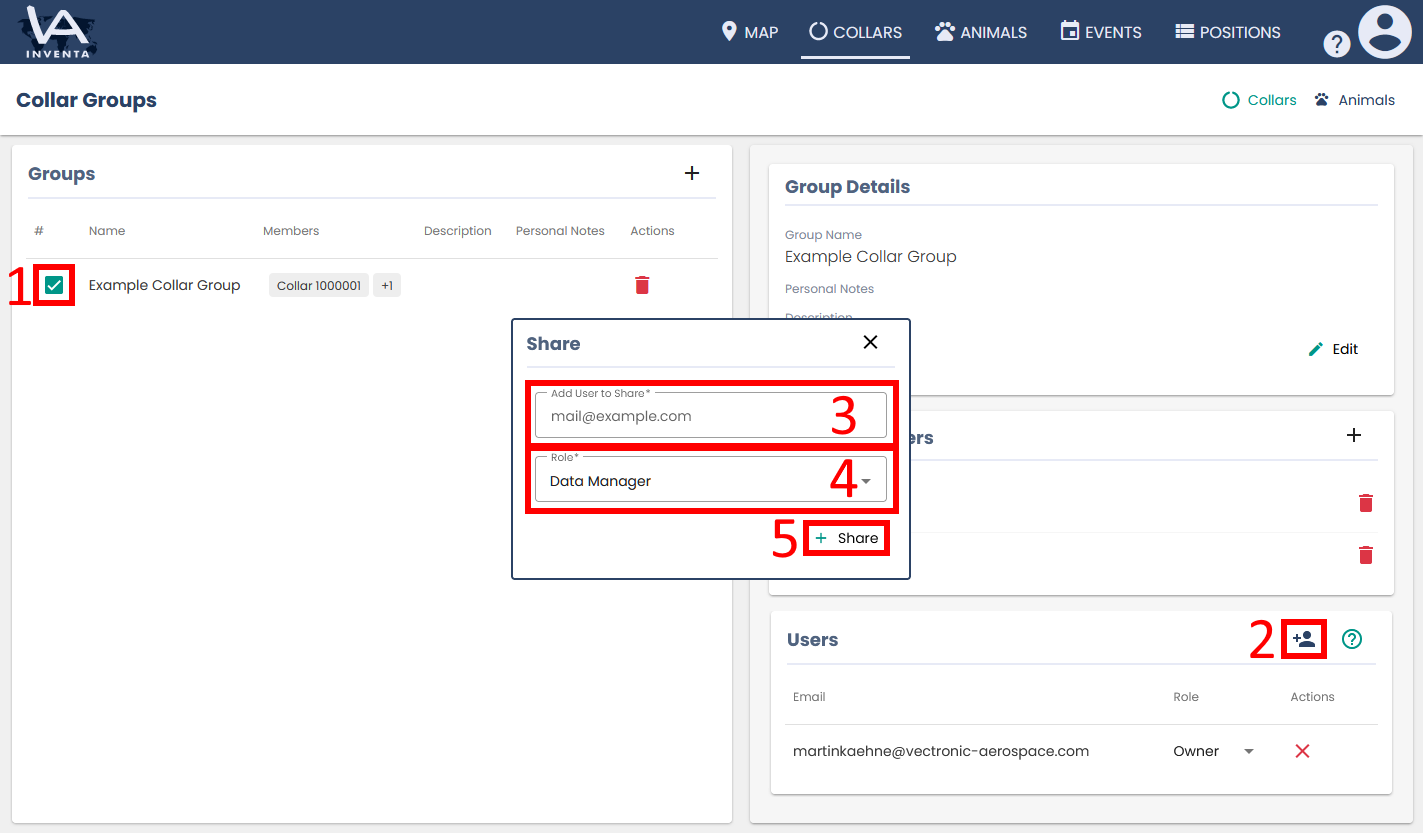This screenshot has height=833, width=1423.
Task: Click the help icon in top bar
Action: point(1336,43)
